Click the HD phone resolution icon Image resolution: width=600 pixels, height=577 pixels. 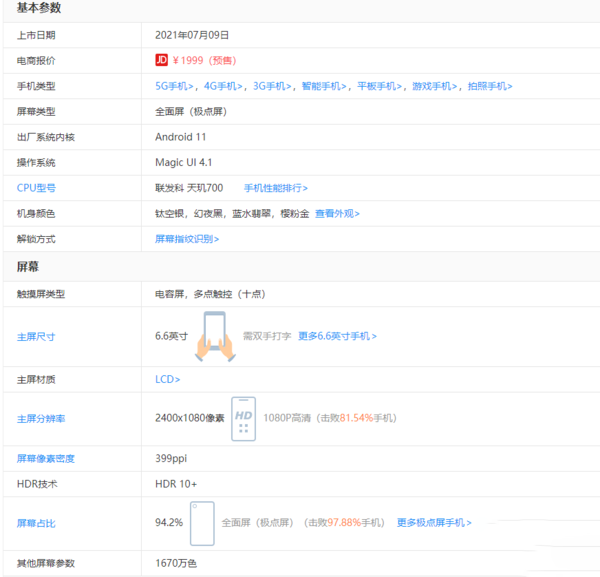click(x=243, y=418)
